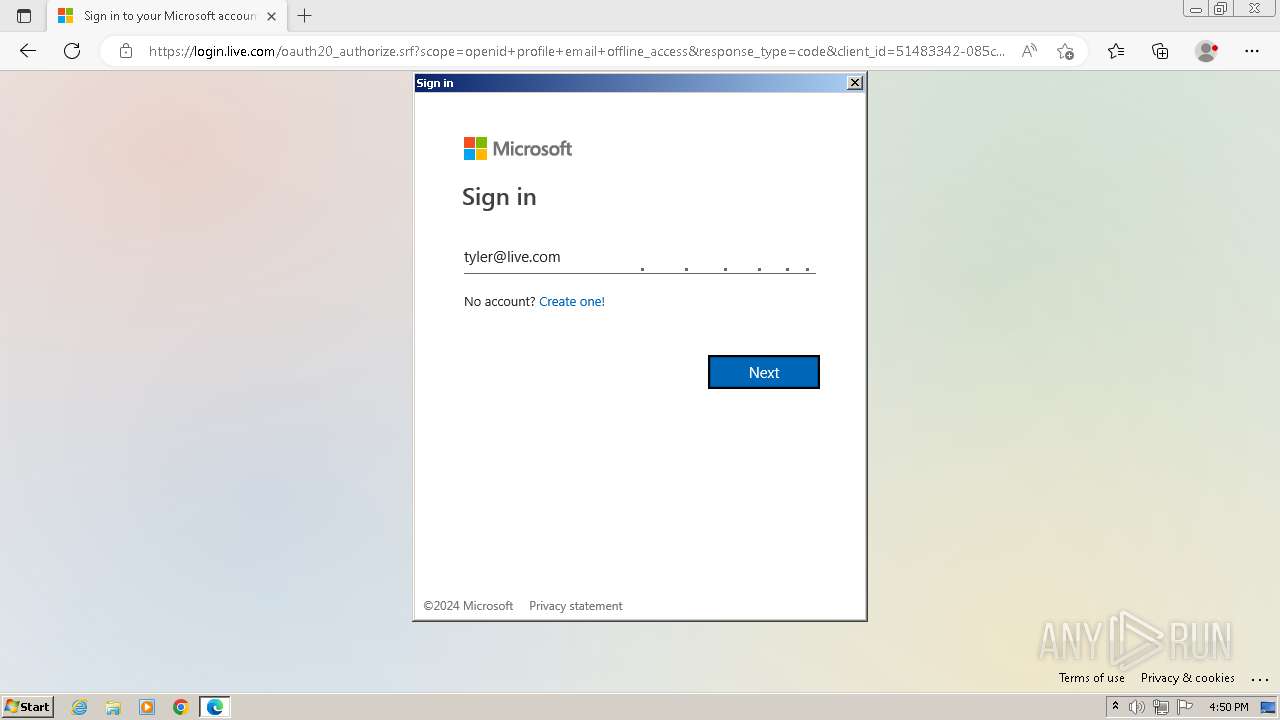Screen dimensions: 1280x720
Task: Open File Explorer from taskbar
Action: tap(113, 707)
